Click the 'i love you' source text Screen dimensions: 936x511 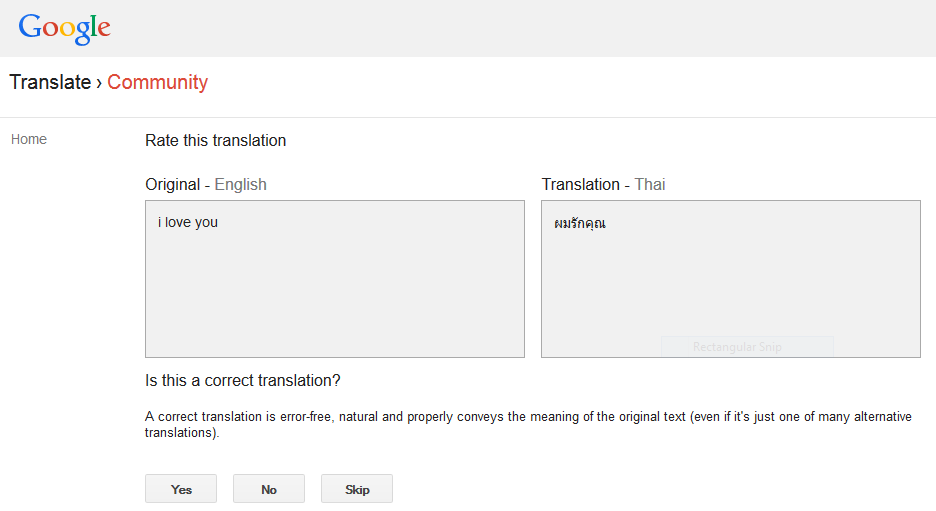coord(187,222)
